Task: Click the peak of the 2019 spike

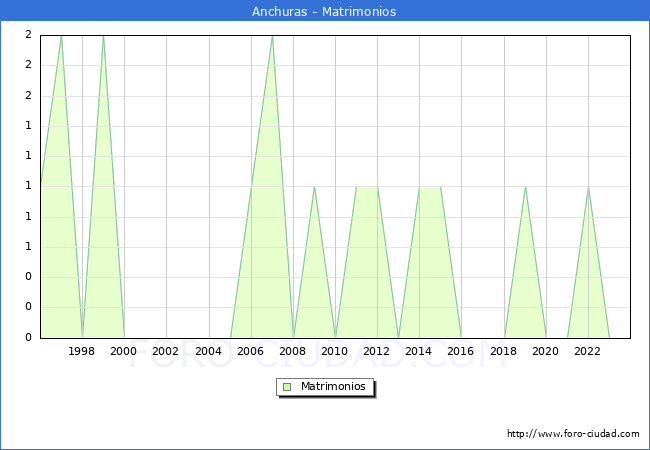Action: click(x=525, y=187)
